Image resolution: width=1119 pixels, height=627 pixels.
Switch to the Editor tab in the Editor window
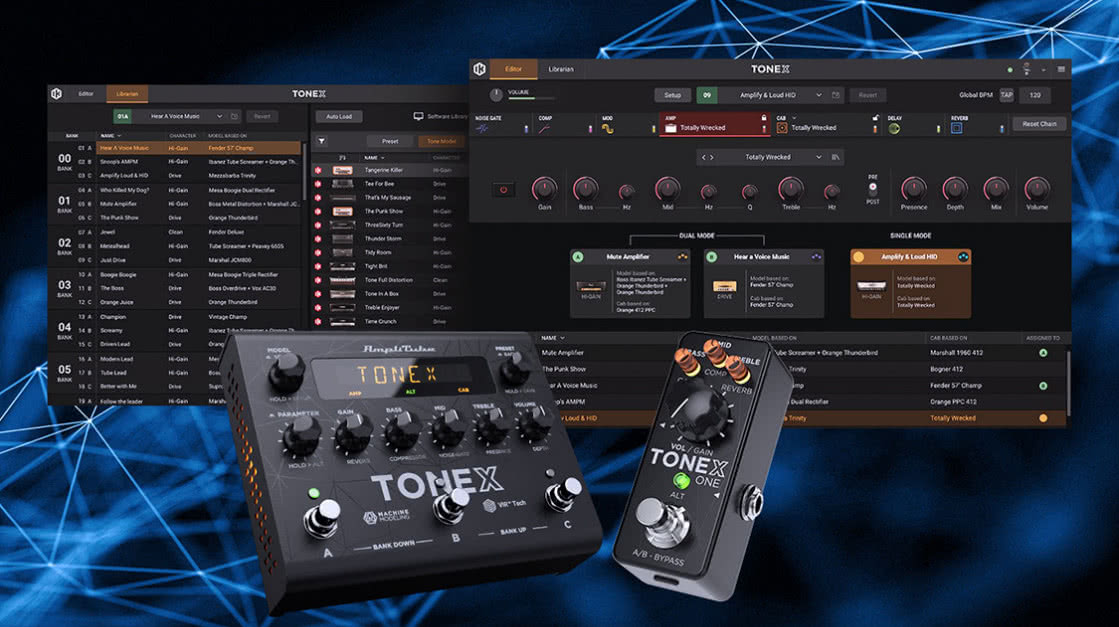coord(514,69)
